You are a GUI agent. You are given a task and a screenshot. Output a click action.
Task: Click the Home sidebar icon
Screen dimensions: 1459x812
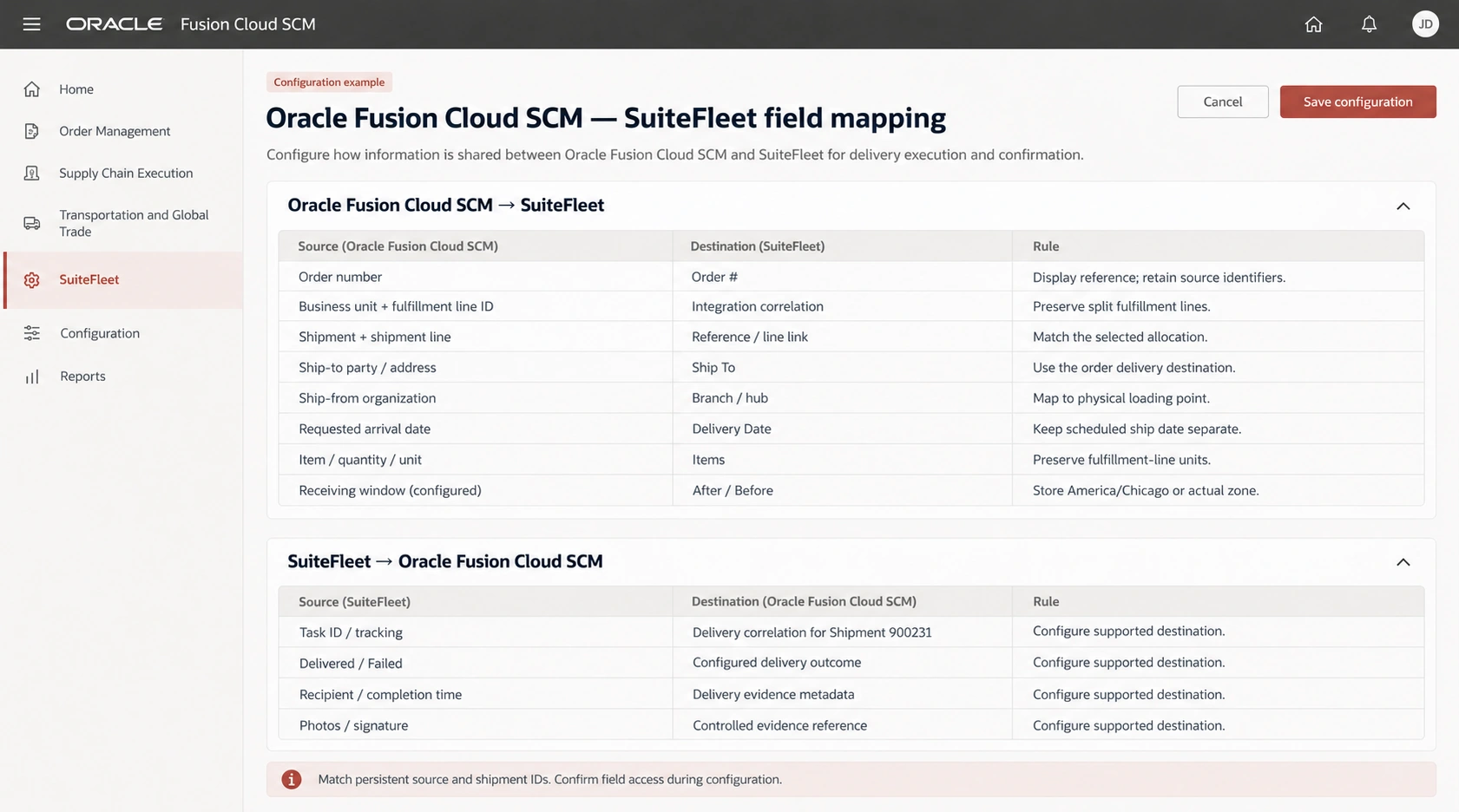point(32,89)
